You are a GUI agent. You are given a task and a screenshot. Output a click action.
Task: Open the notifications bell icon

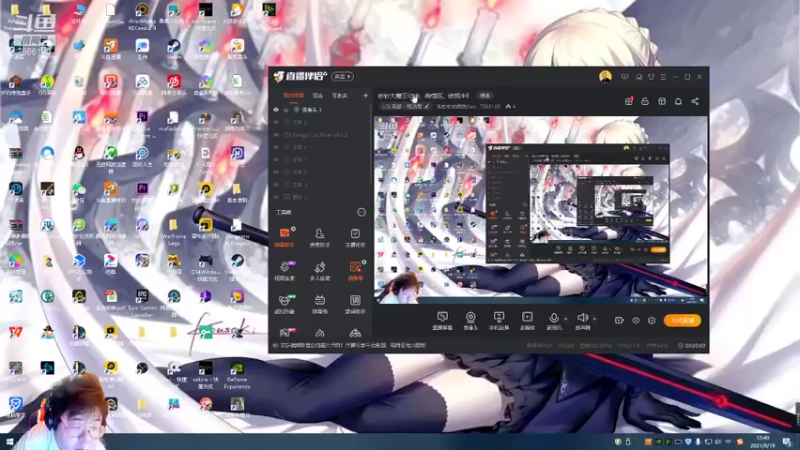coord(678,101)
